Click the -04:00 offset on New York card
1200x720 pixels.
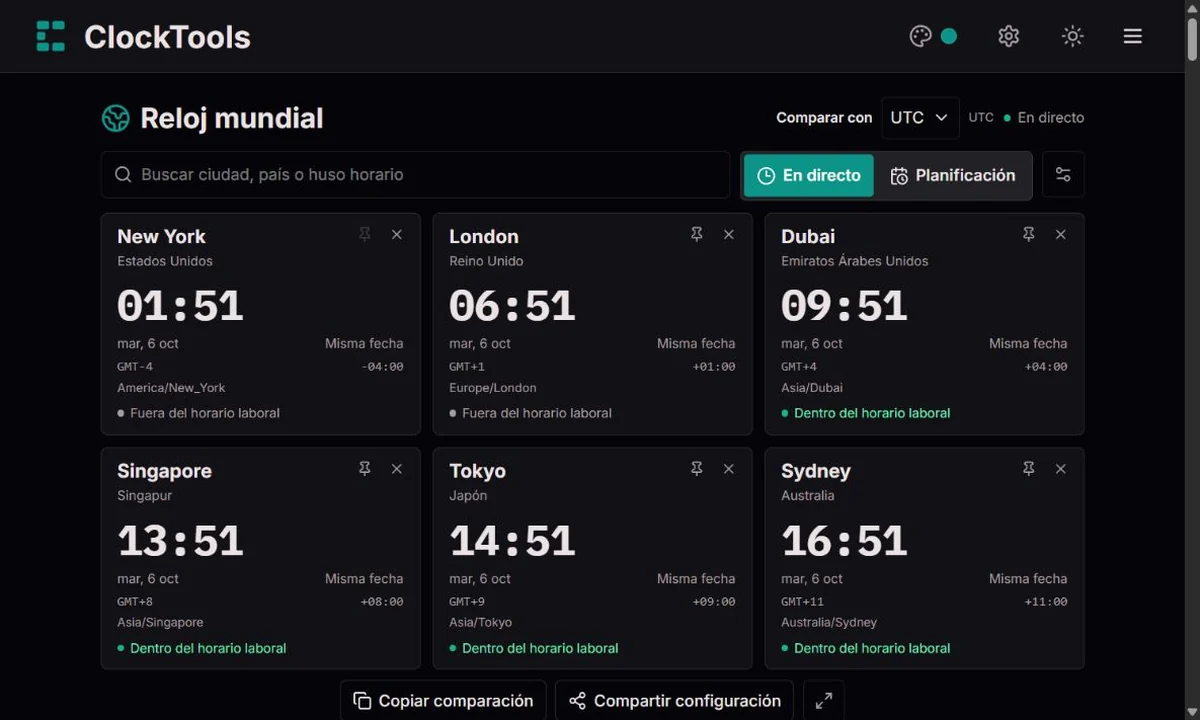click(382, 367)
